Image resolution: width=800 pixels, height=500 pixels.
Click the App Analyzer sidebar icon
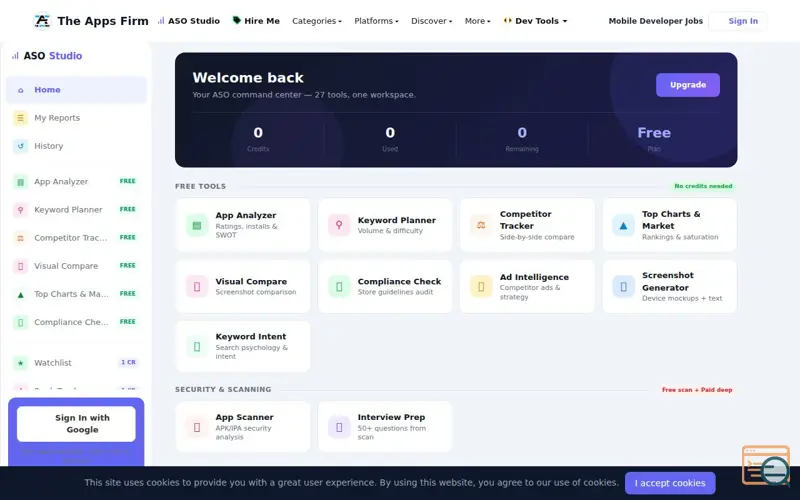pyautogui.click(x=20, y=182)
